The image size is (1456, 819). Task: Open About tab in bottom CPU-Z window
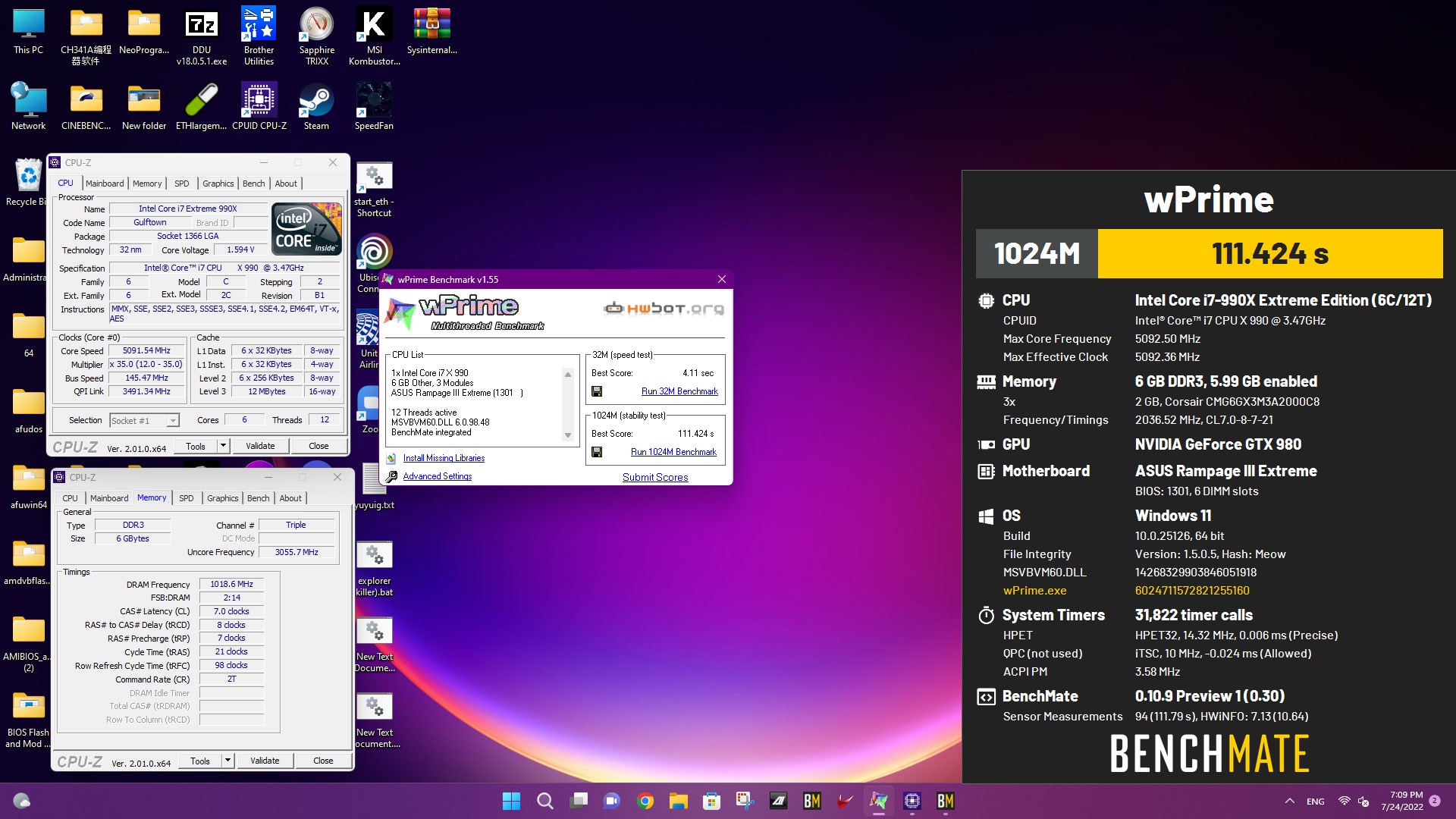coord(290,498)
